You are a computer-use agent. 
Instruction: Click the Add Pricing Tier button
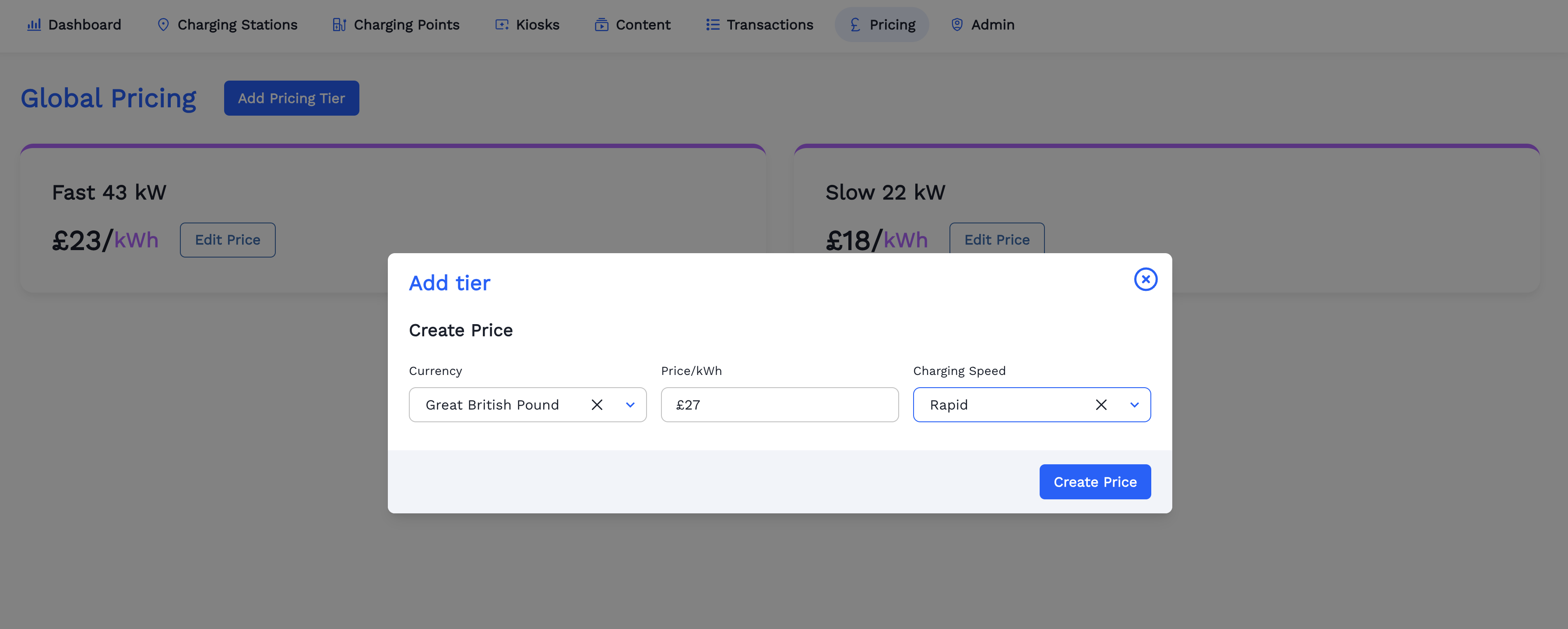pos(291,97)
